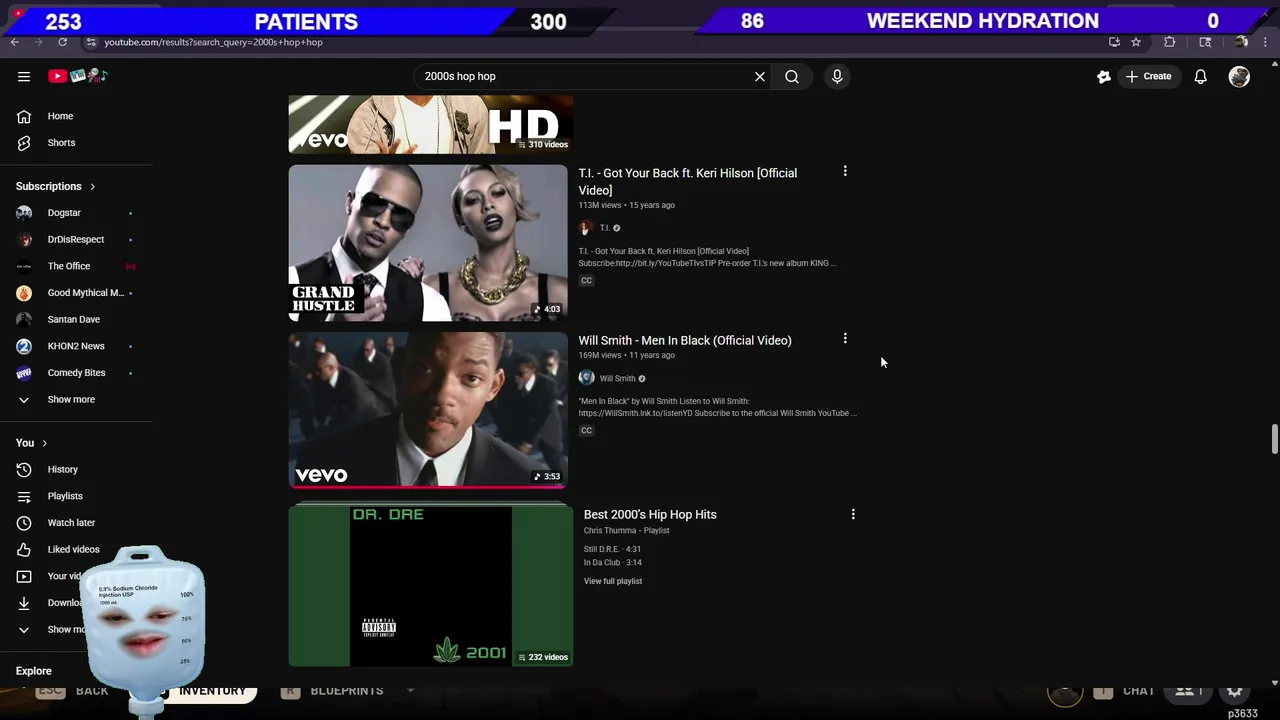Click the Downloads arrow icon
This screenshot has height=720, width=1280.
click(24, 603)
